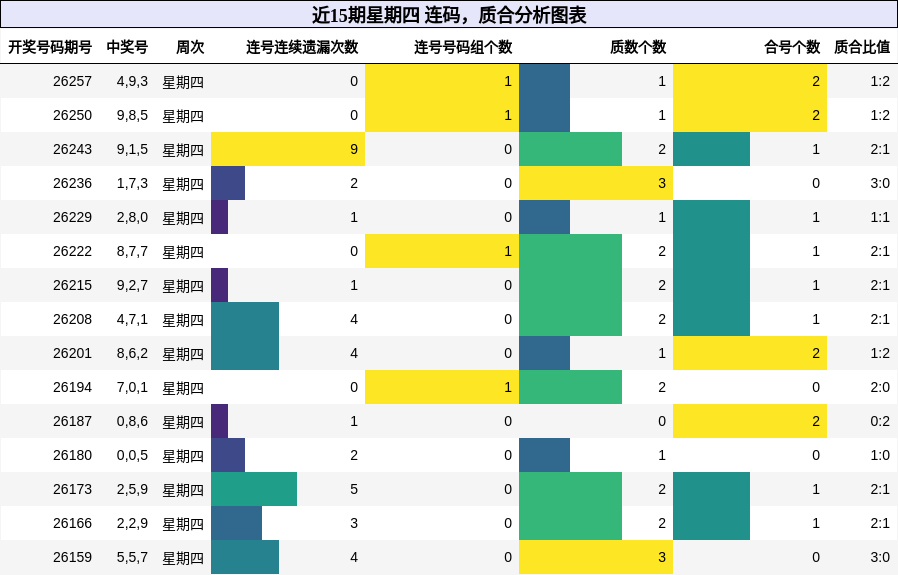Select winning numbers 7,0,1
Viewport: 898px width, 575px height.
click(x=132, y=387)
